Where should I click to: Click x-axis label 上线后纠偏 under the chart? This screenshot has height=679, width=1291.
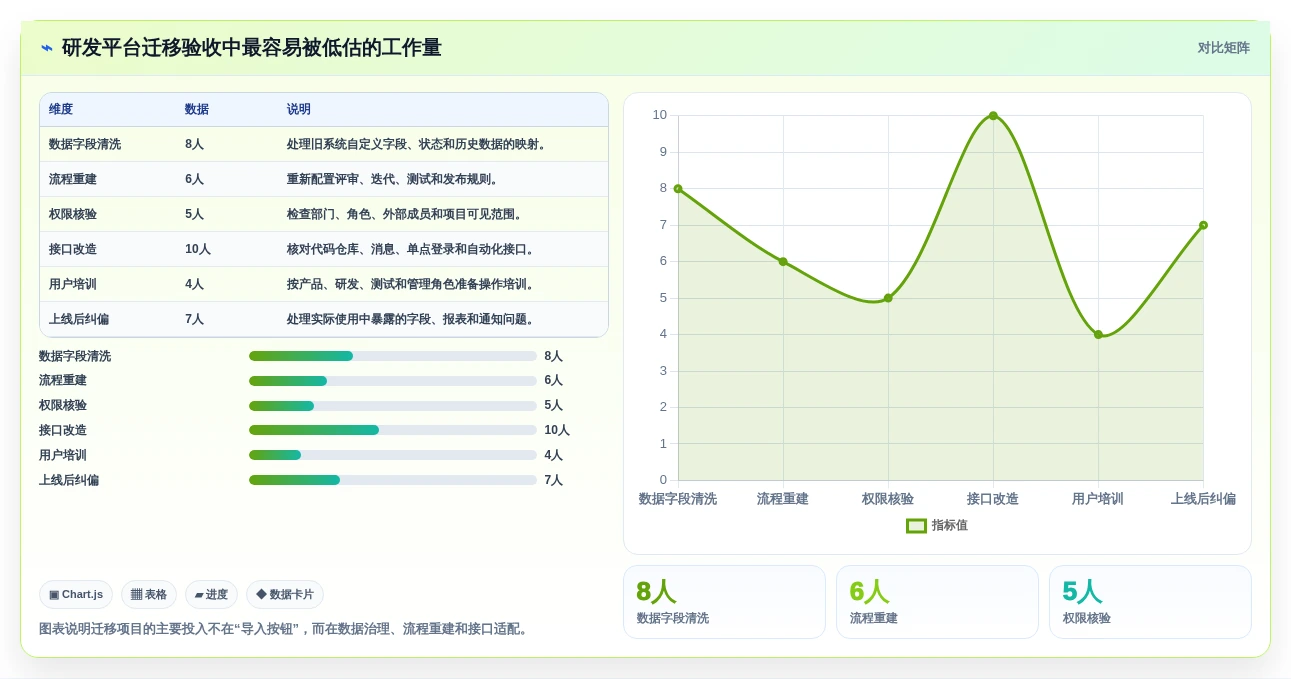coord(1203,499)
